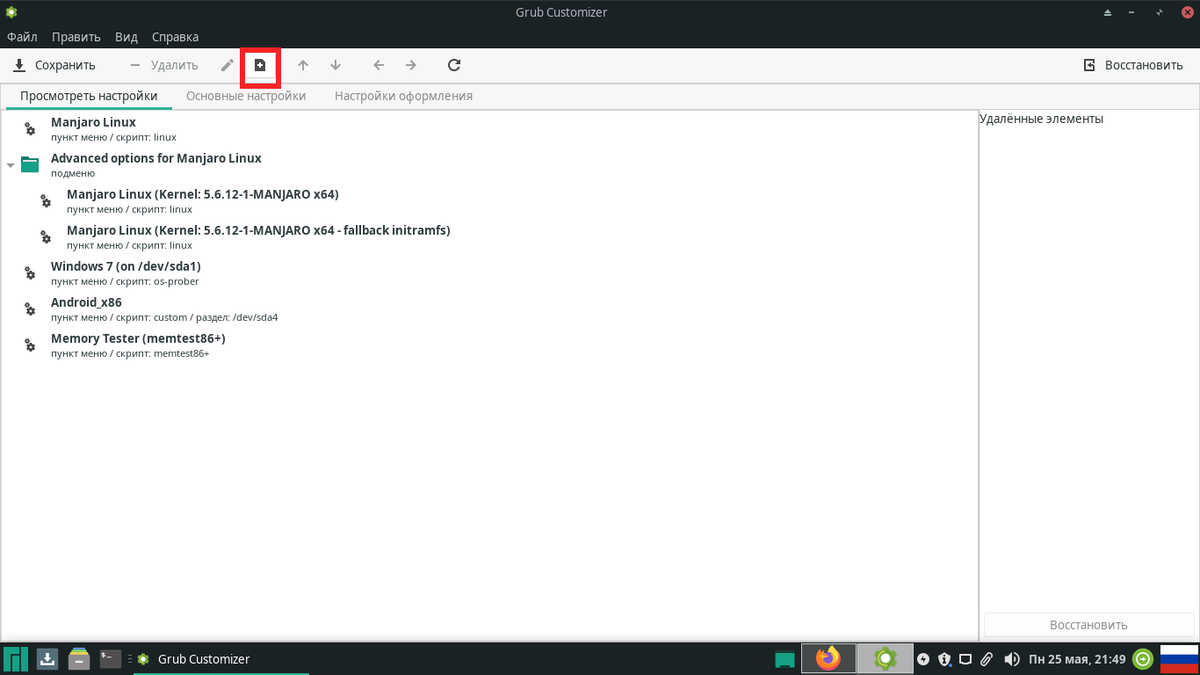
Task: Click the gear icon of the fallback initramfs entry
Action: pyautogui.click(x=46, y=237)
